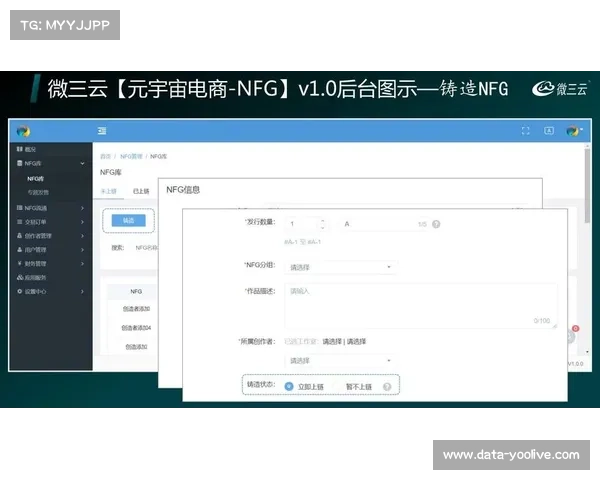Expand the 设置中心 sidebar chevron
600x480 pixels.
[82, 292]
